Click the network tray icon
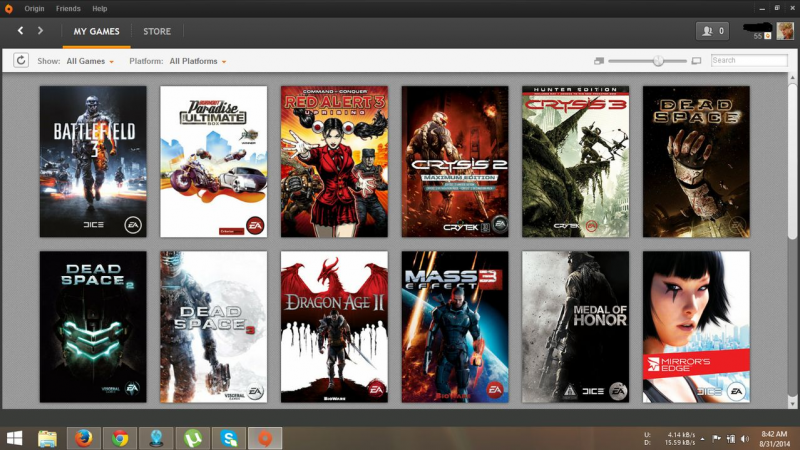Viewport: 800px width, 450px height. (731, 439)
